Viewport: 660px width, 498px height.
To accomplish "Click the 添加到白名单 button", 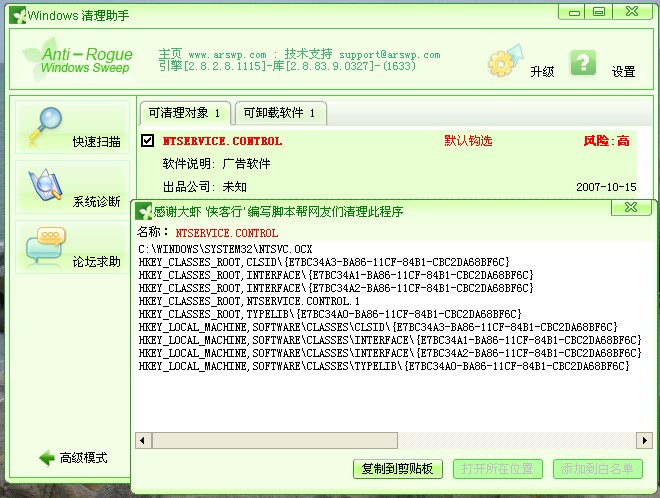I will coord(598,469).
